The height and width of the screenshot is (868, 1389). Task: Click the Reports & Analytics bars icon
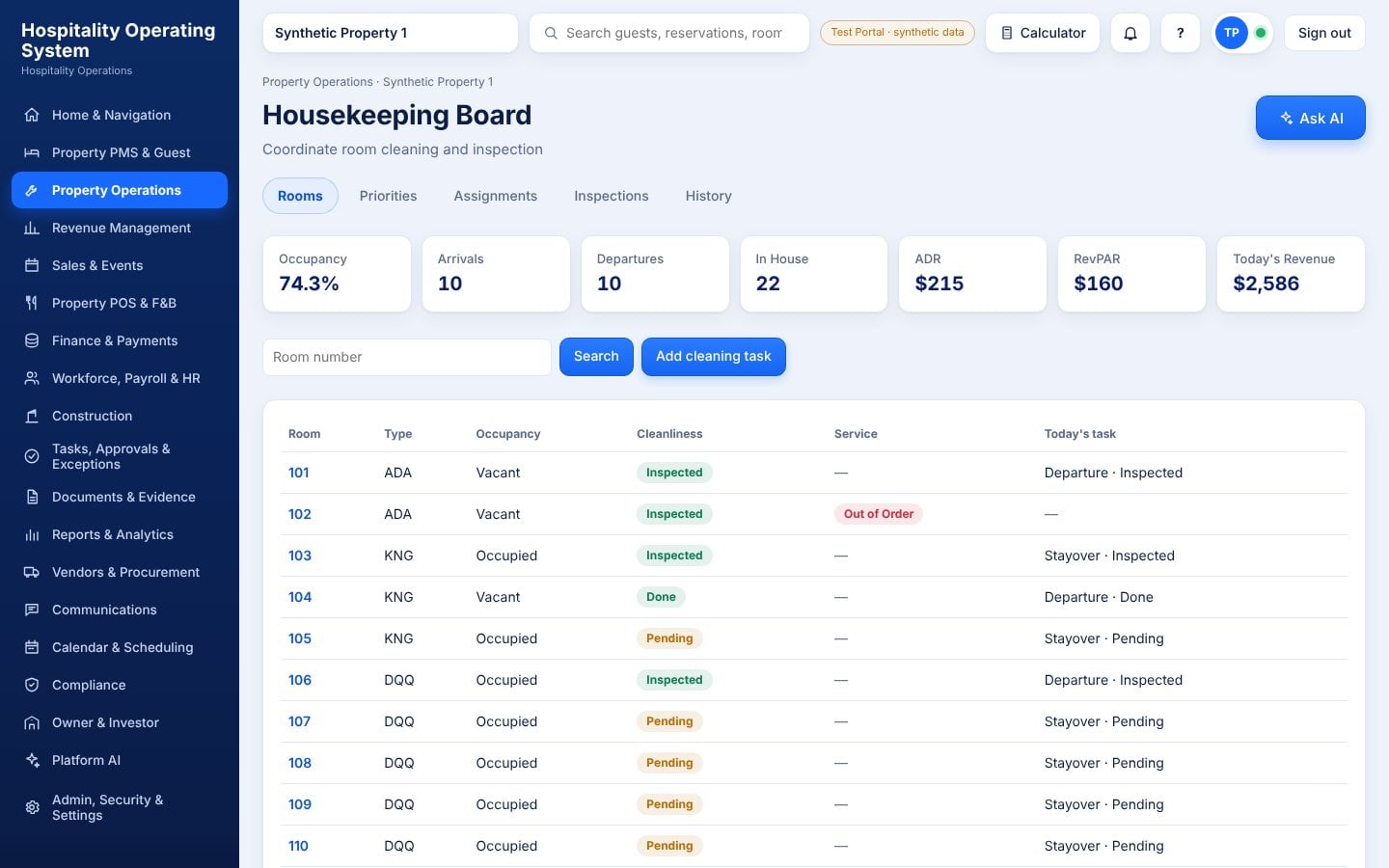point(32,534)
